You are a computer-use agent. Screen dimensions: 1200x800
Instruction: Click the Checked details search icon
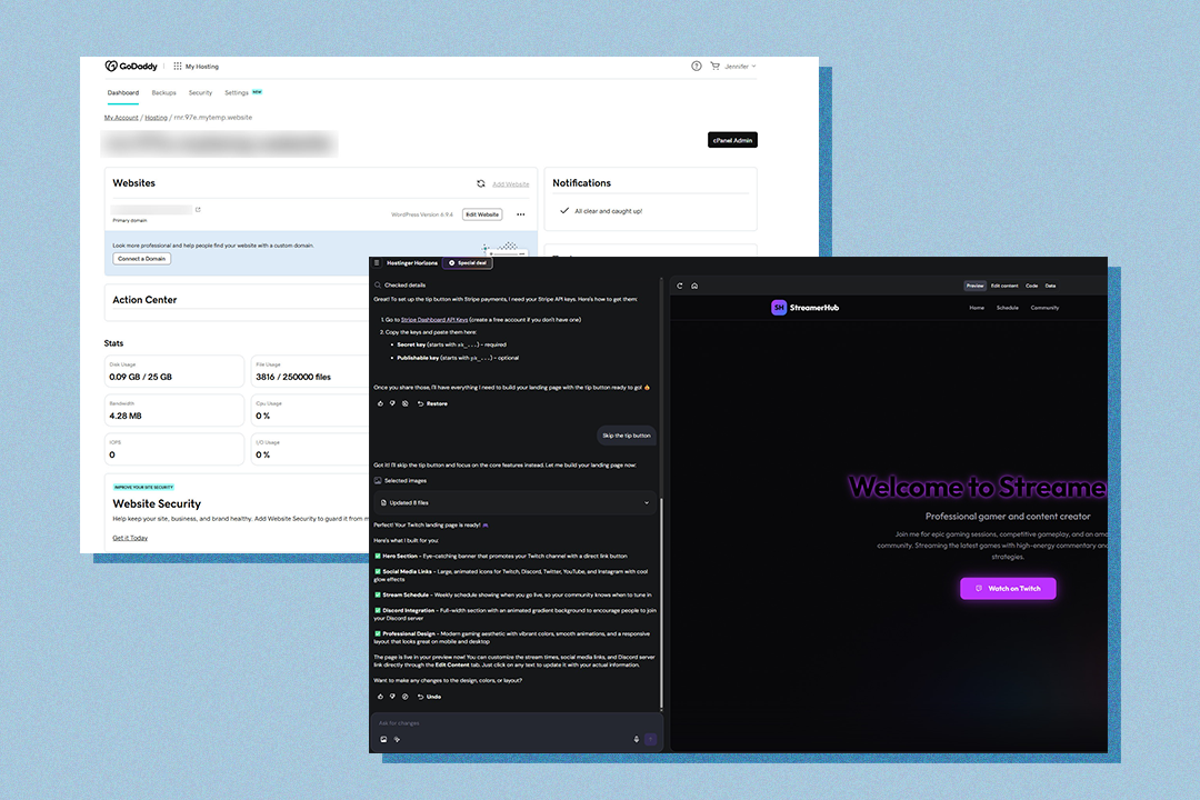(377, 285)
